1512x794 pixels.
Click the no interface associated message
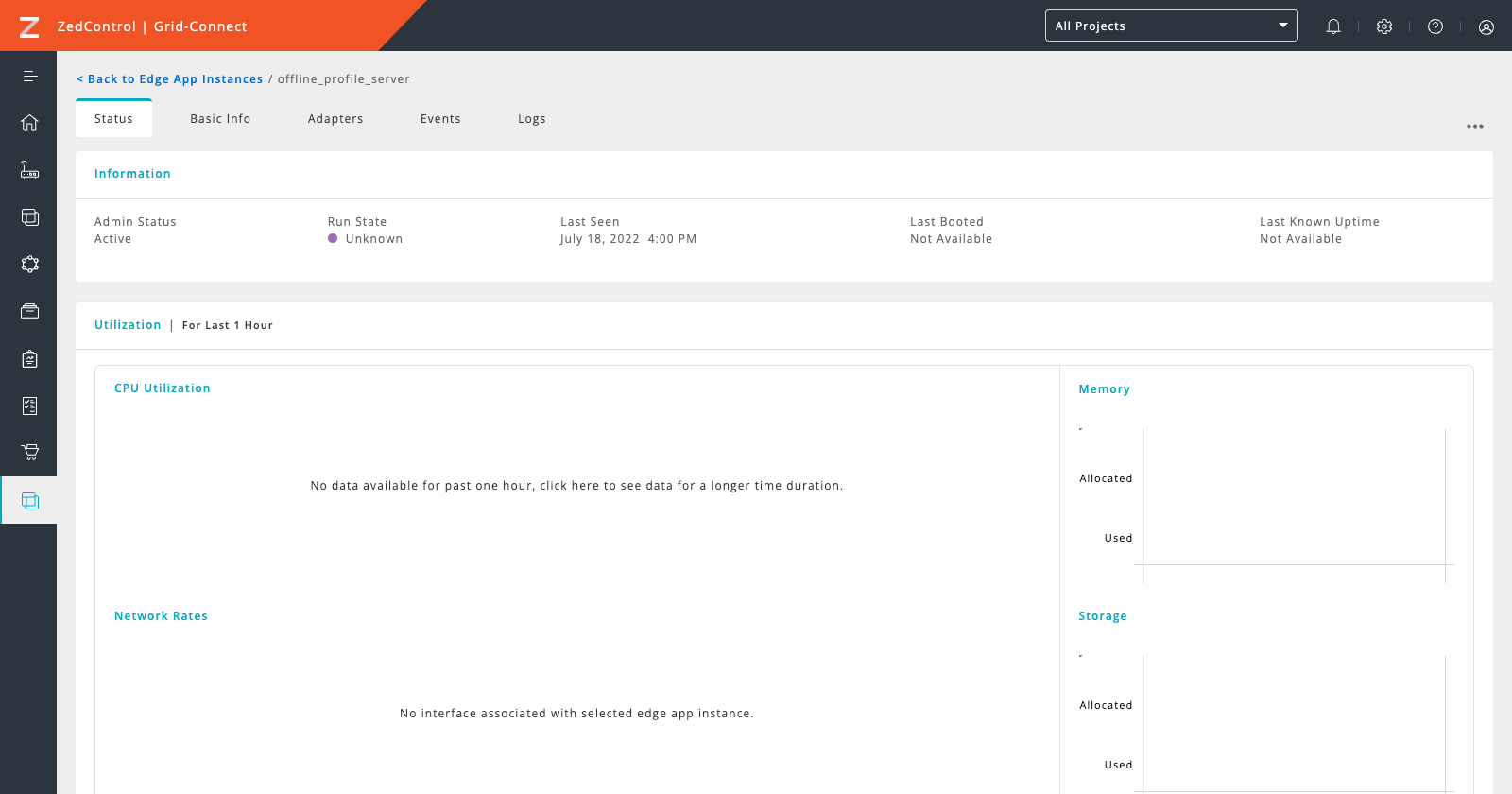point(576,714)
